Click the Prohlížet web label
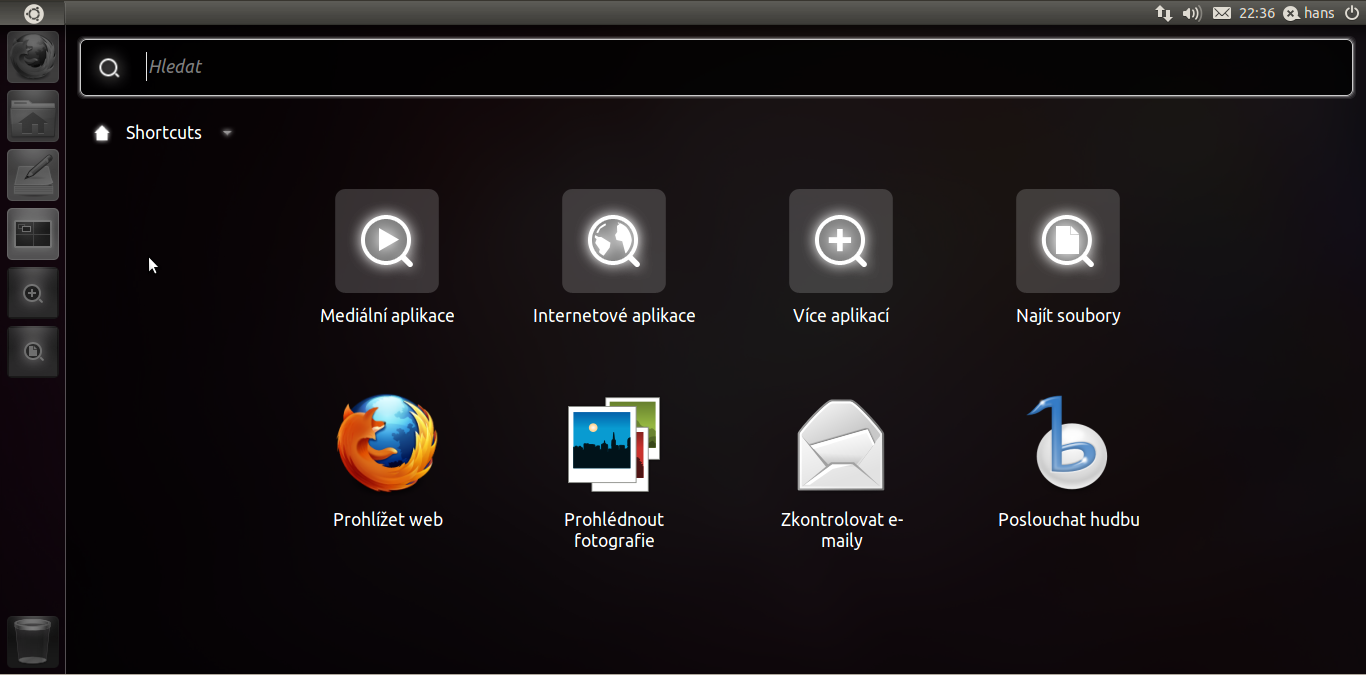This screenshot has height=675, width=1366. [388, 520]
